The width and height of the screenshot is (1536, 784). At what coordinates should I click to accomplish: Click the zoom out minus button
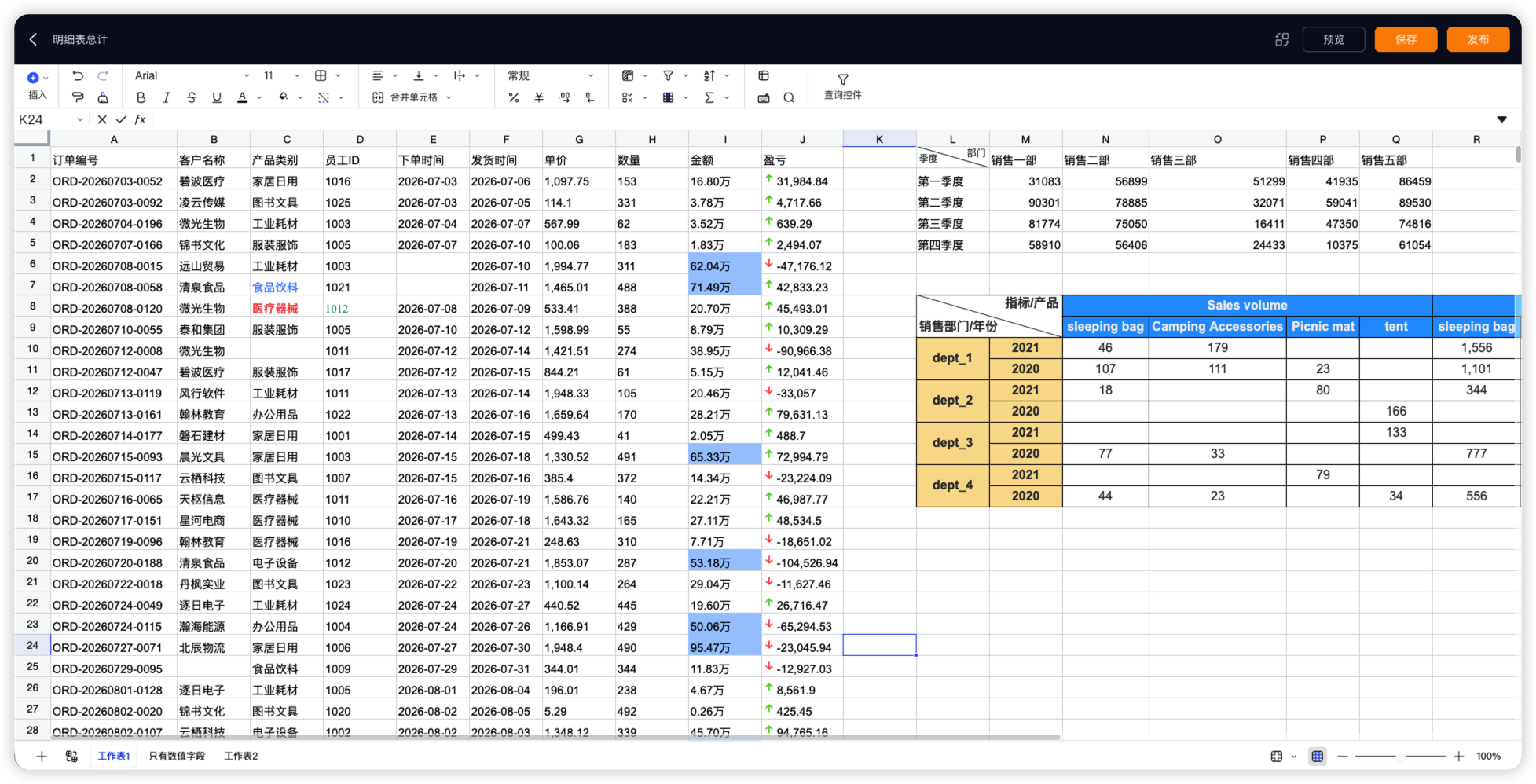tap(1342, 756)
